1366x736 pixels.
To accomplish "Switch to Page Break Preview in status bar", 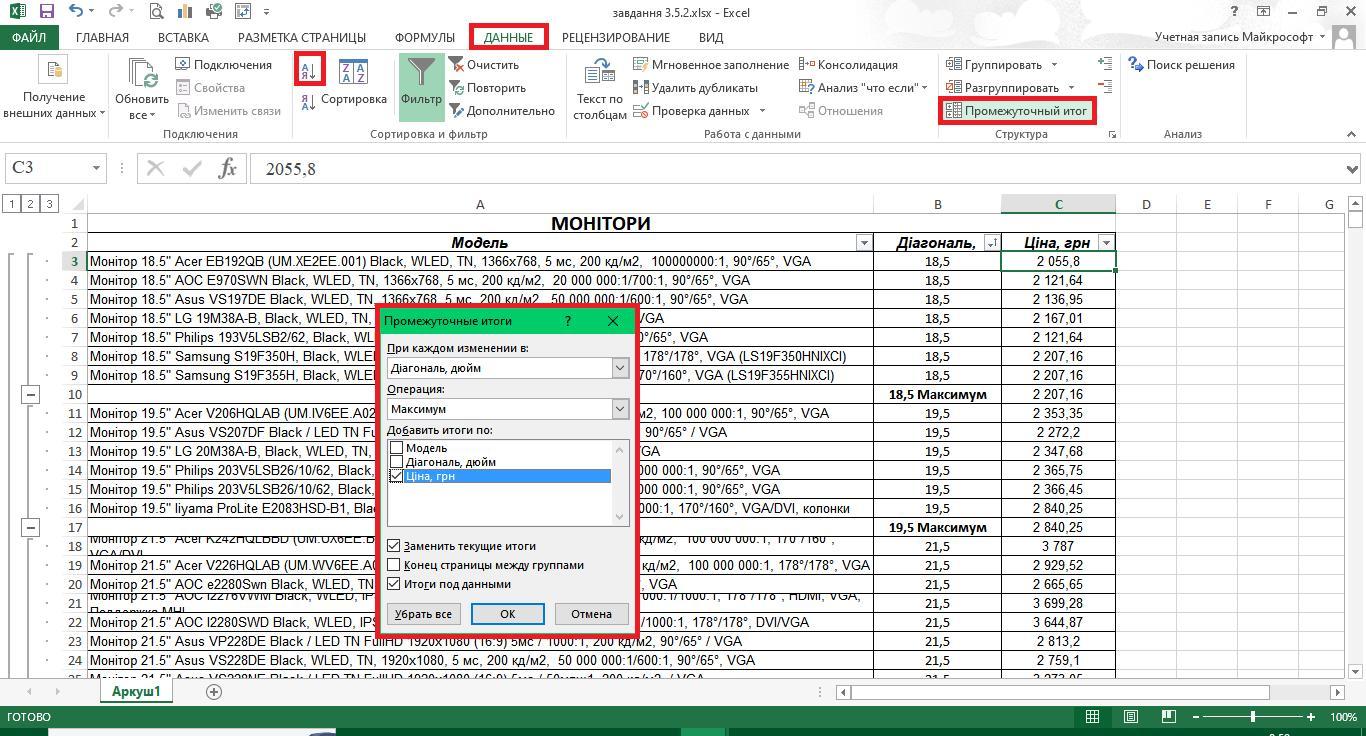I will point(1169,717).
